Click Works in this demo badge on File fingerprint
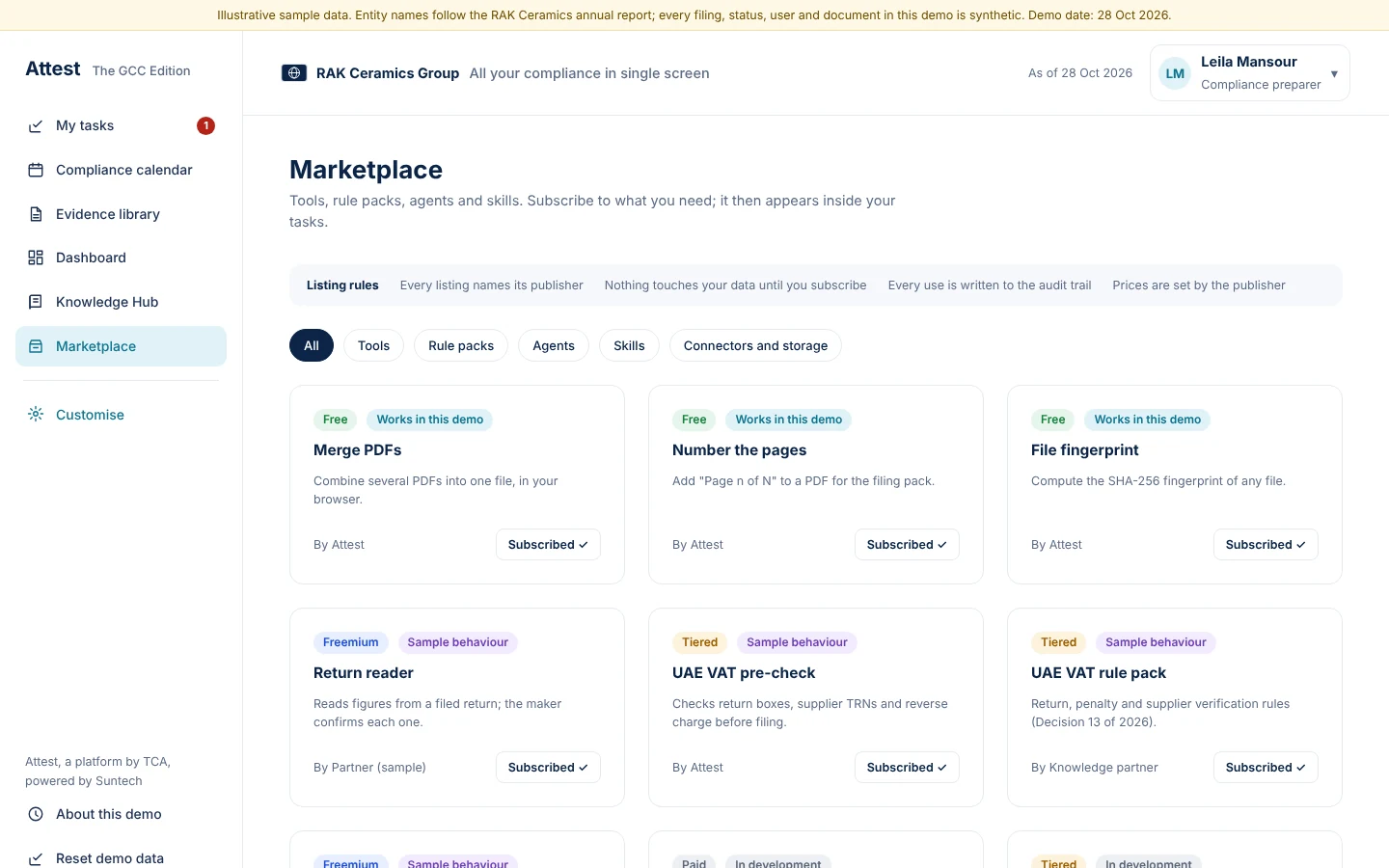1389x868 pixels. point(1147,420)
